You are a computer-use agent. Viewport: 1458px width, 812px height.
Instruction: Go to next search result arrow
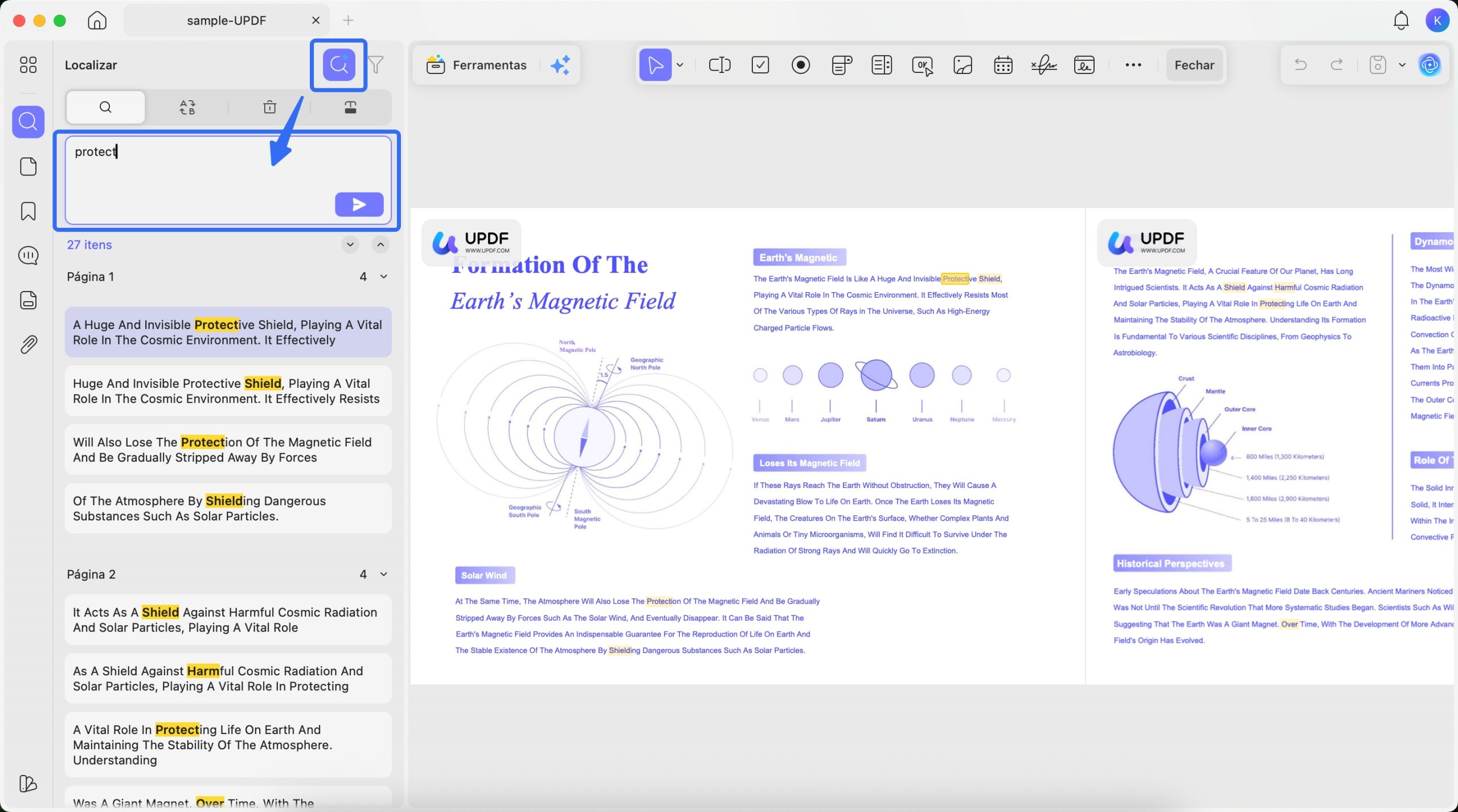coord(350,245)
